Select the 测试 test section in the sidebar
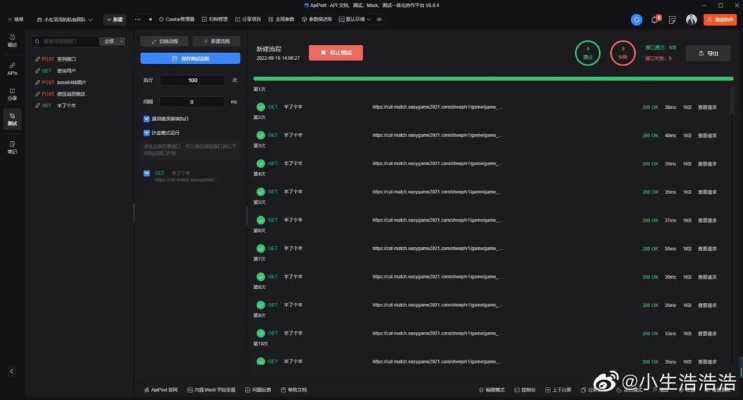Image resolution: width=743 pixels, height=400 pixels. [x=12, y=119]
